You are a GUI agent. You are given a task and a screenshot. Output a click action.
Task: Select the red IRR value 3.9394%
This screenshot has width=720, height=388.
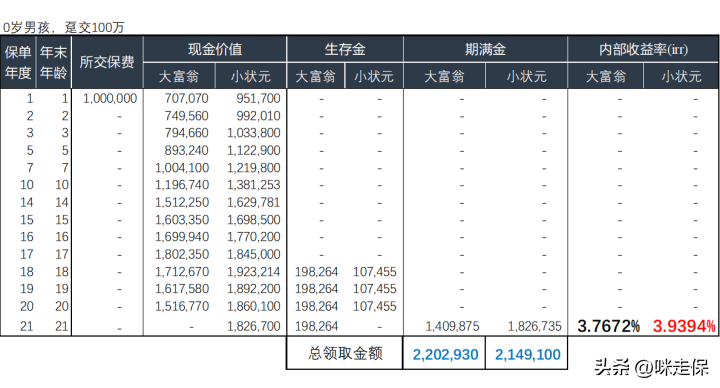point(684,326)
